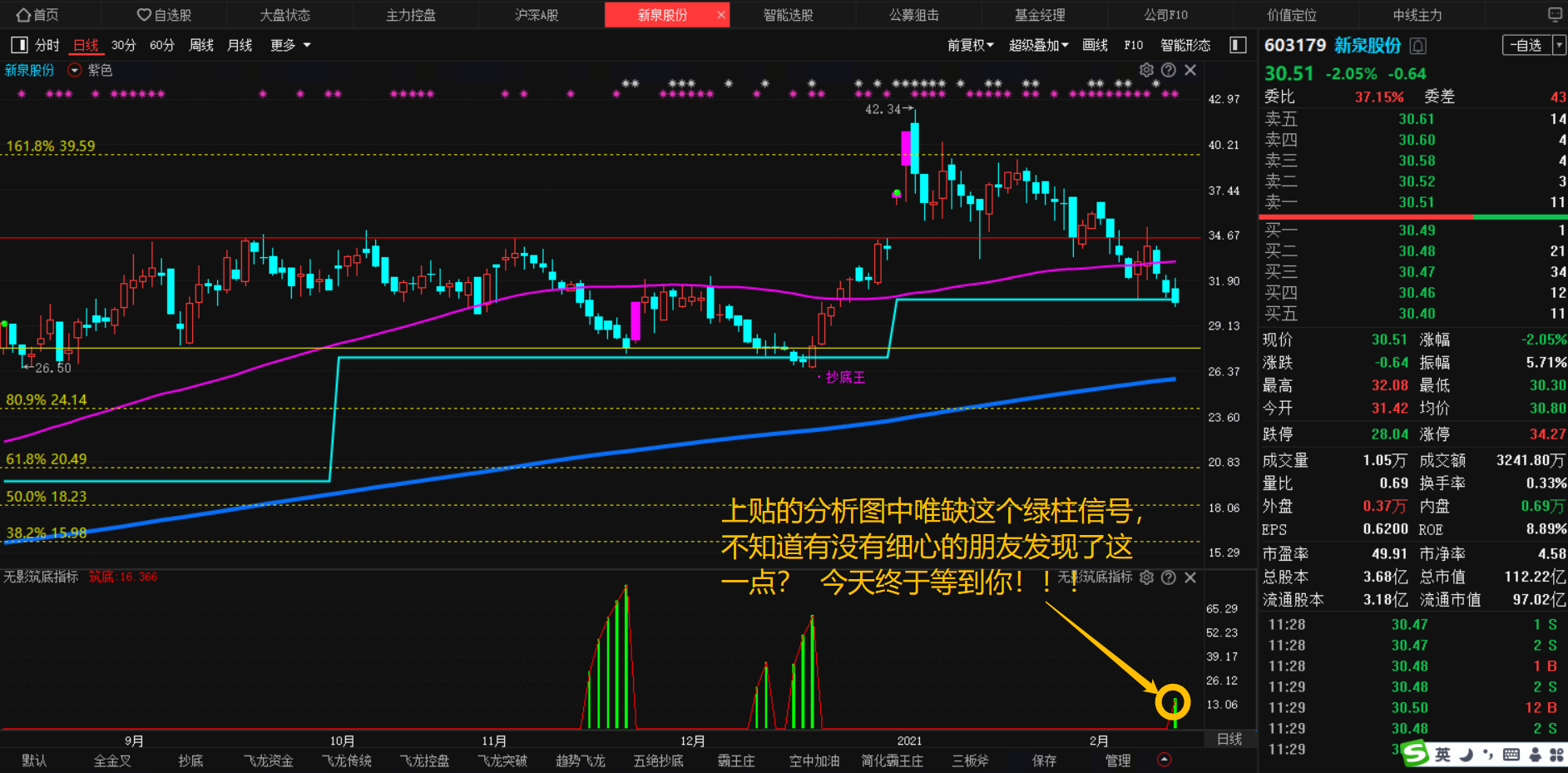The width and height of the screenshot is (1568, 773).
Task: Open template 管理 manager
Action: point(1118,761)
